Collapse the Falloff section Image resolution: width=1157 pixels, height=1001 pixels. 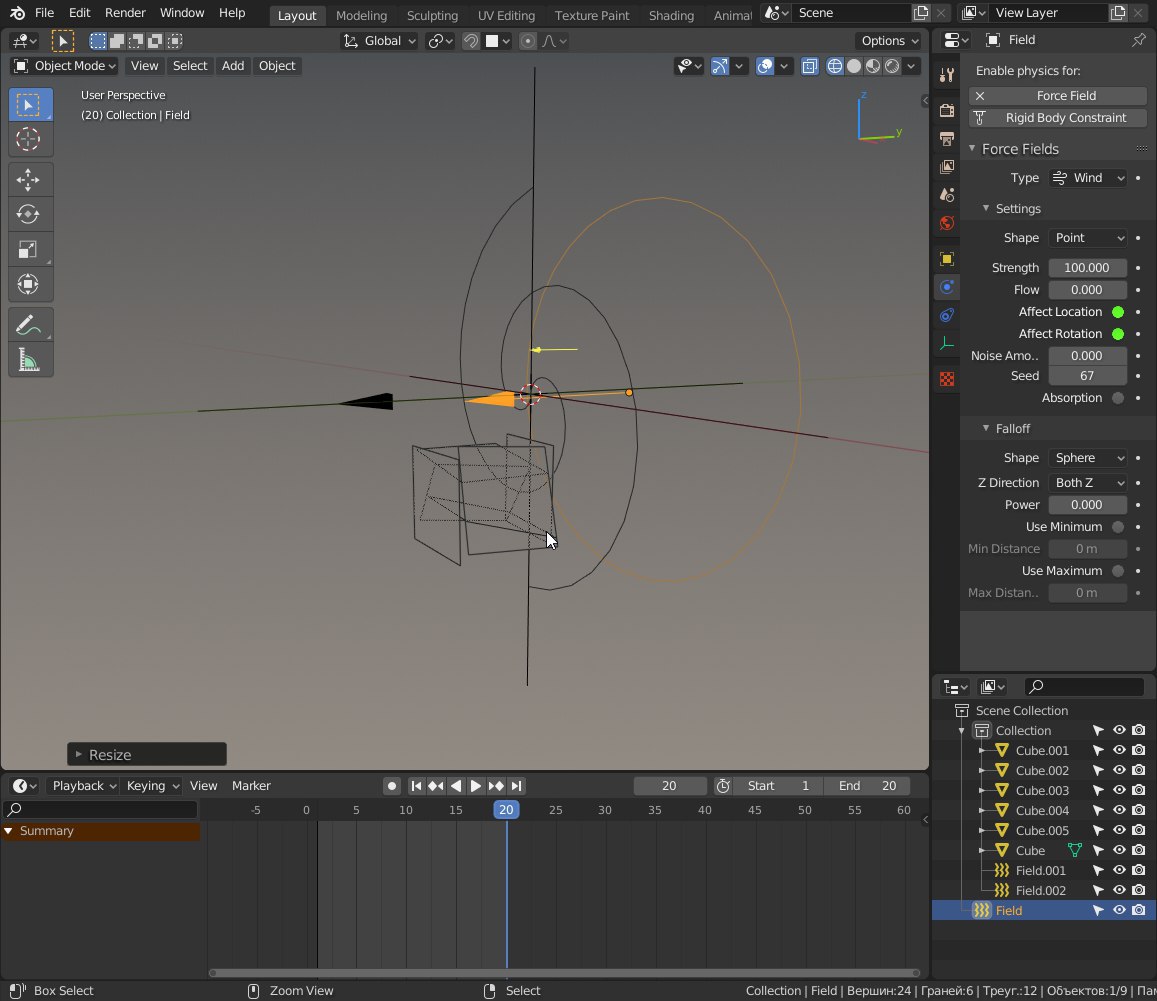[x=1012, y=428]
